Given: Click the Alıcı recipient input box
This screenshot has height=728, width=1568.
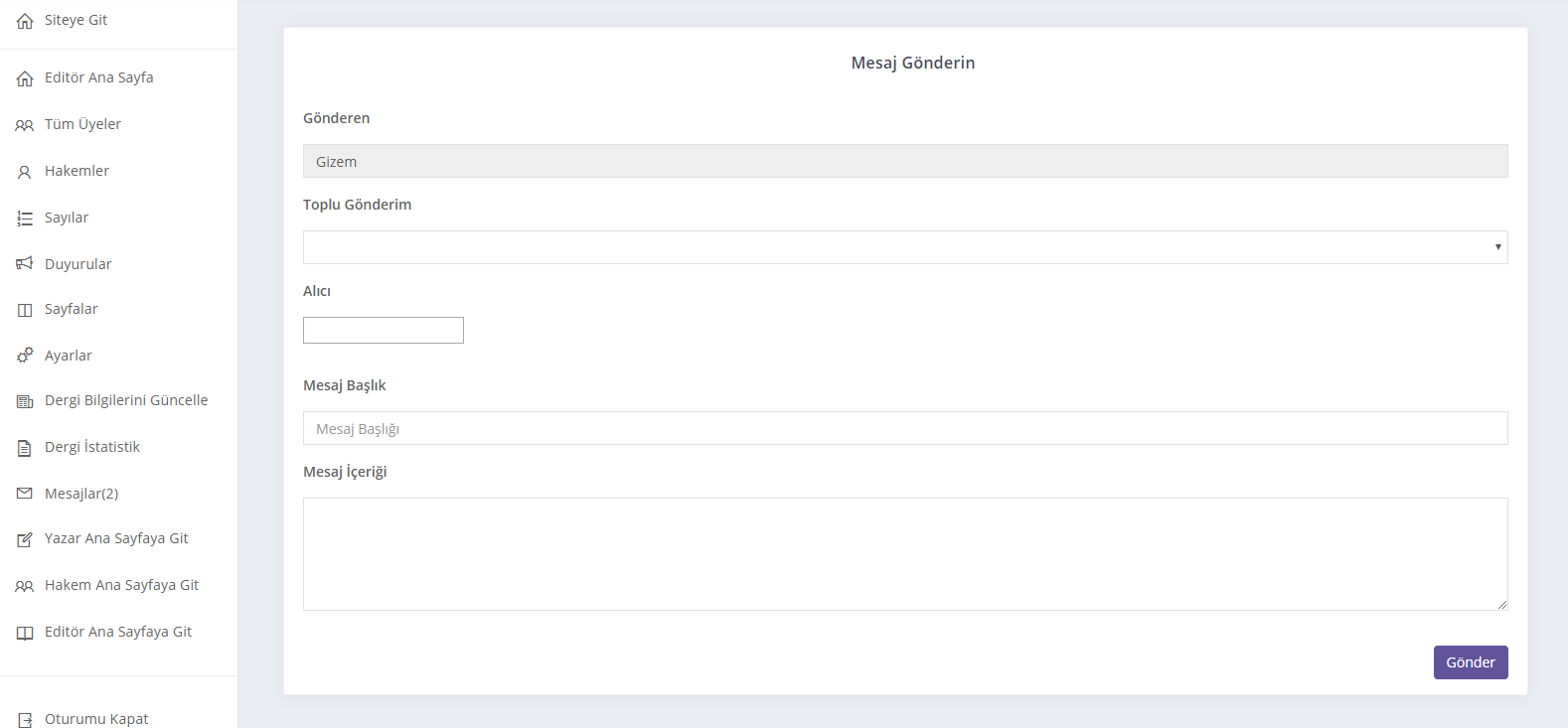Looking at the screenshot, I should [384, 331].
